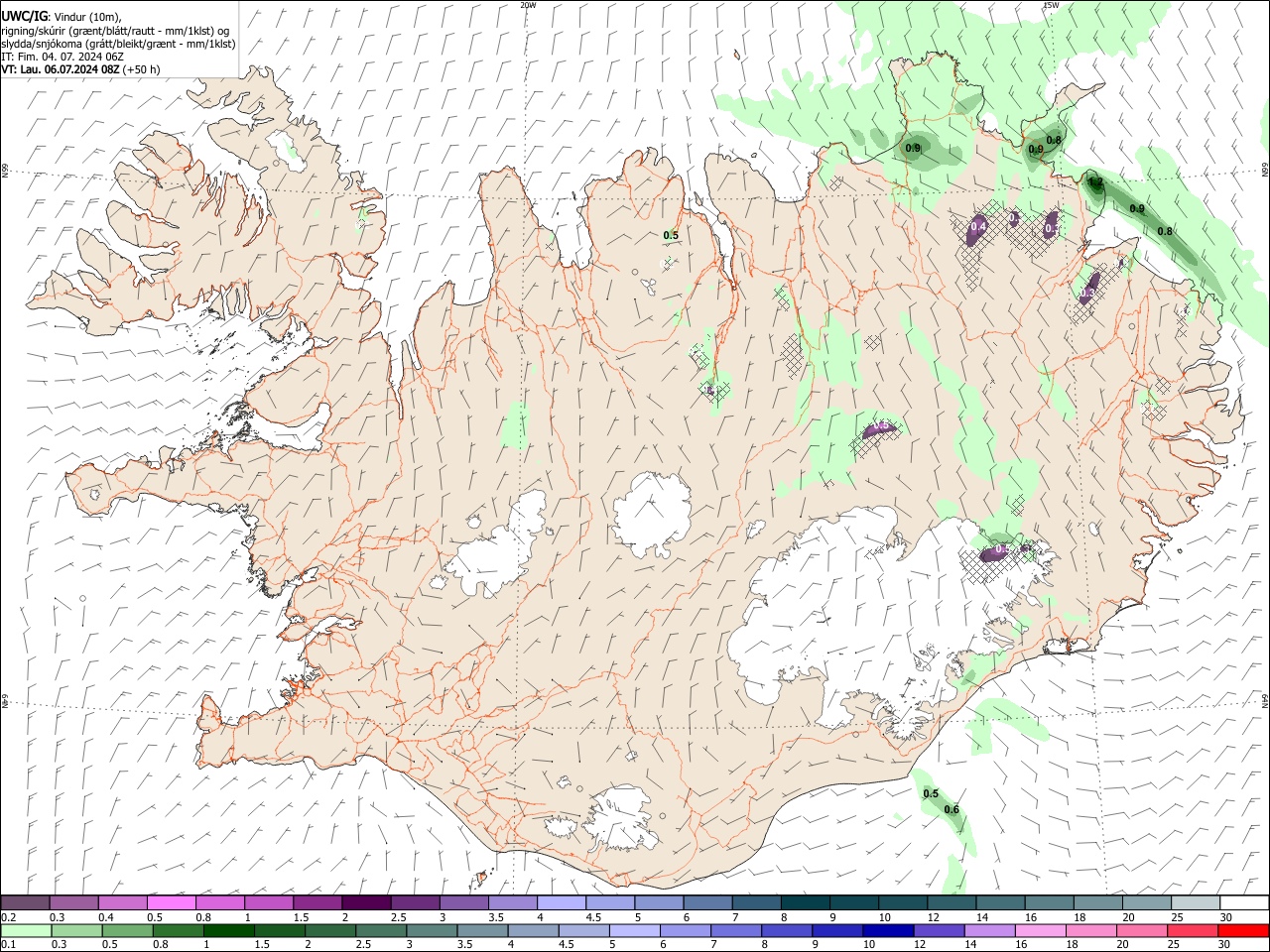The height and width of the screenshot is (952, 1270).
Task: Pick the deep blue 10 rain scale swatch
Action: (x=887, y=931)
